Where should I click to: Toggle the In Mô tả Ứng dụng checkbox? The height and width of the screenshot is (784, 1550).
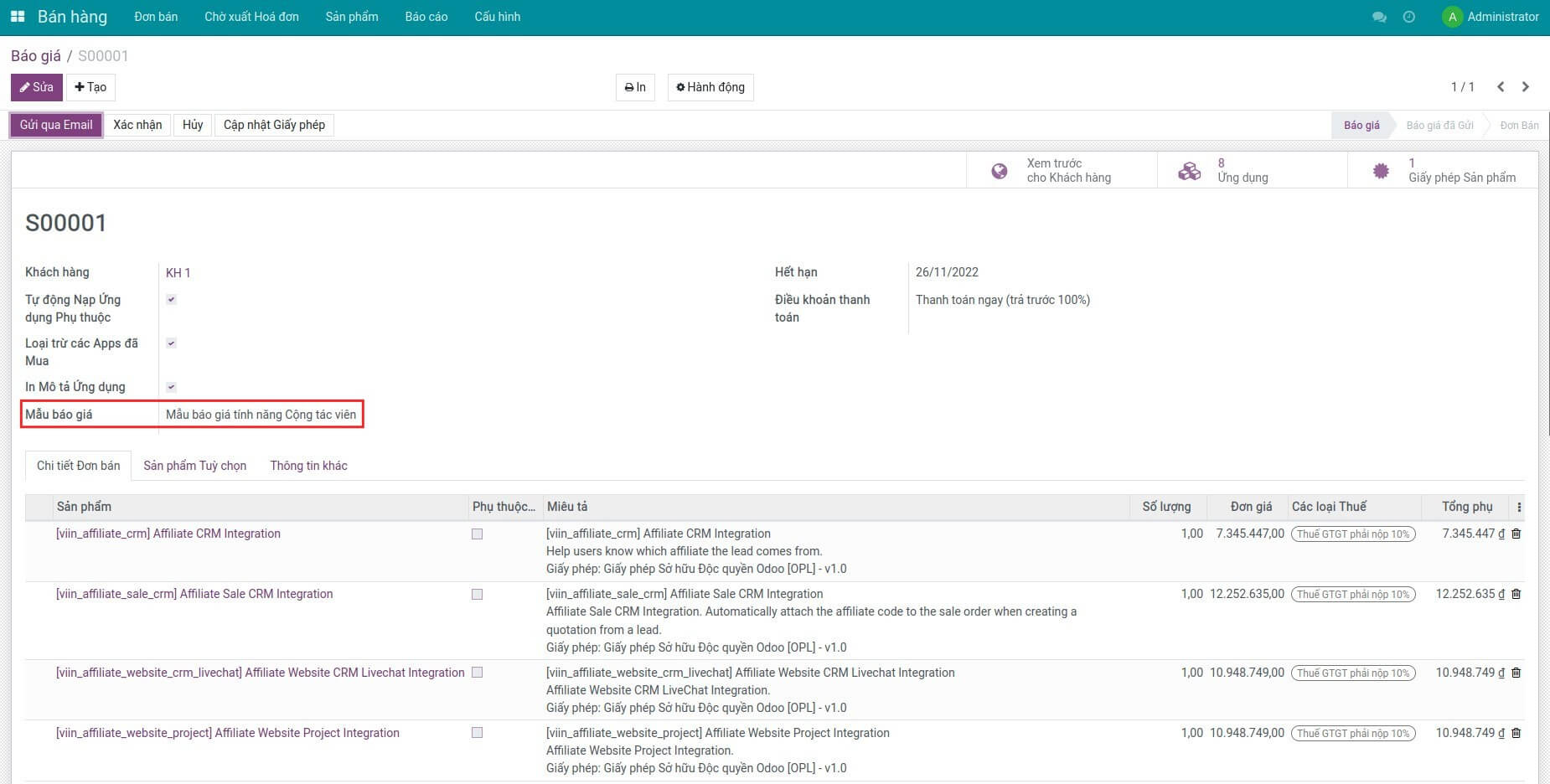[x=171, y=387]
